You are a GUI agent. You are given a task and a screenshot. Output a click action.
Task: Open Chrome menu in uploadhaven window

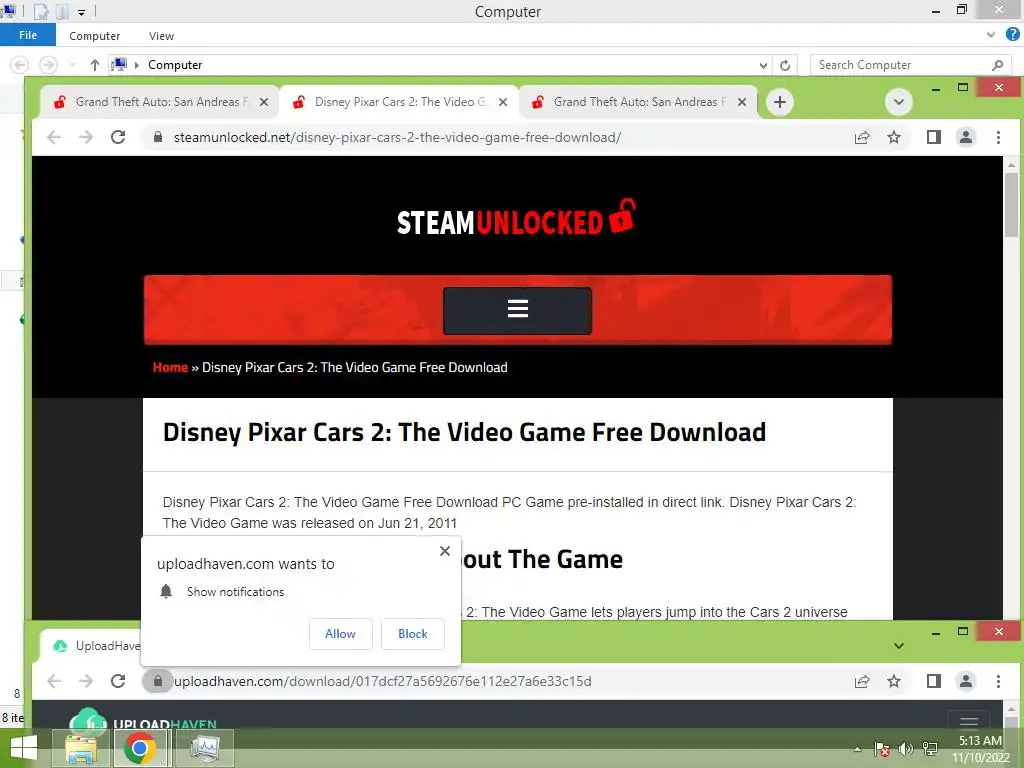(998, 681)
